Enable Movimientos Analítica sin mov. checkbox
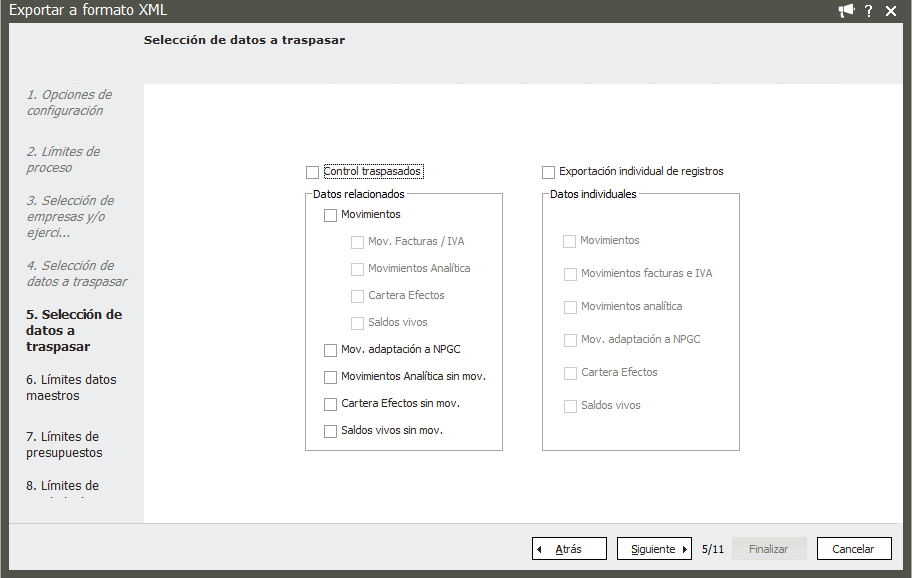 coord(331,377)
